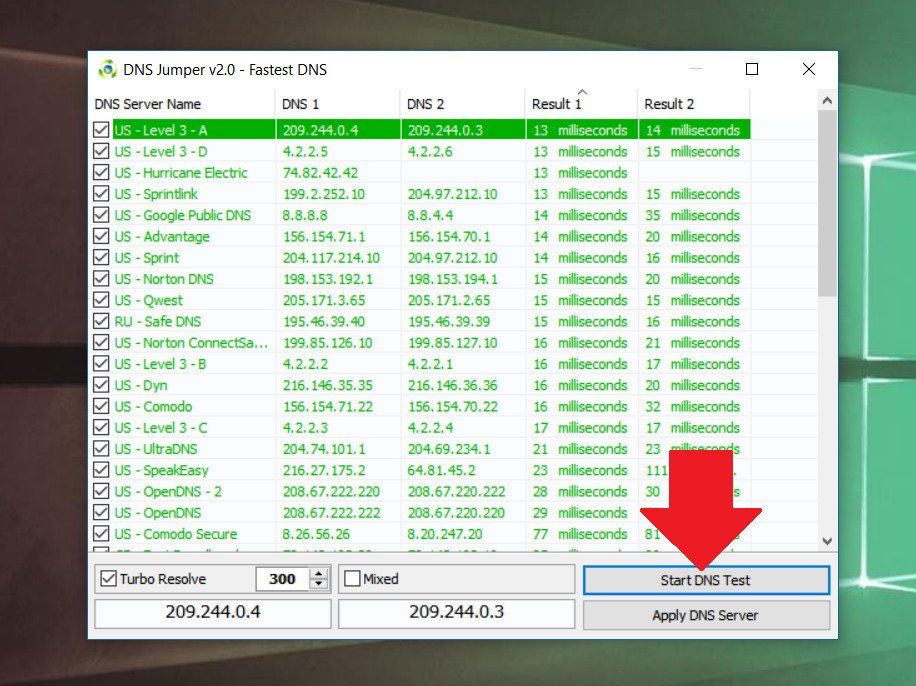This screenshot has width=916, height=686.
Task: Select the US - Qwest row name
Action: 148,300
